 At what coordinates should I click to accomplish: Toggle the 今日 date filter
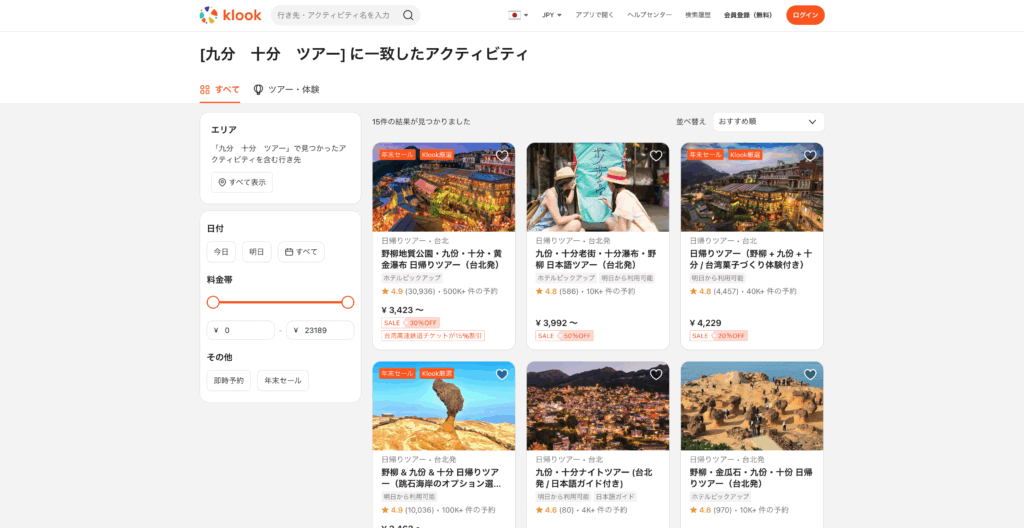[x=221, y=252]
